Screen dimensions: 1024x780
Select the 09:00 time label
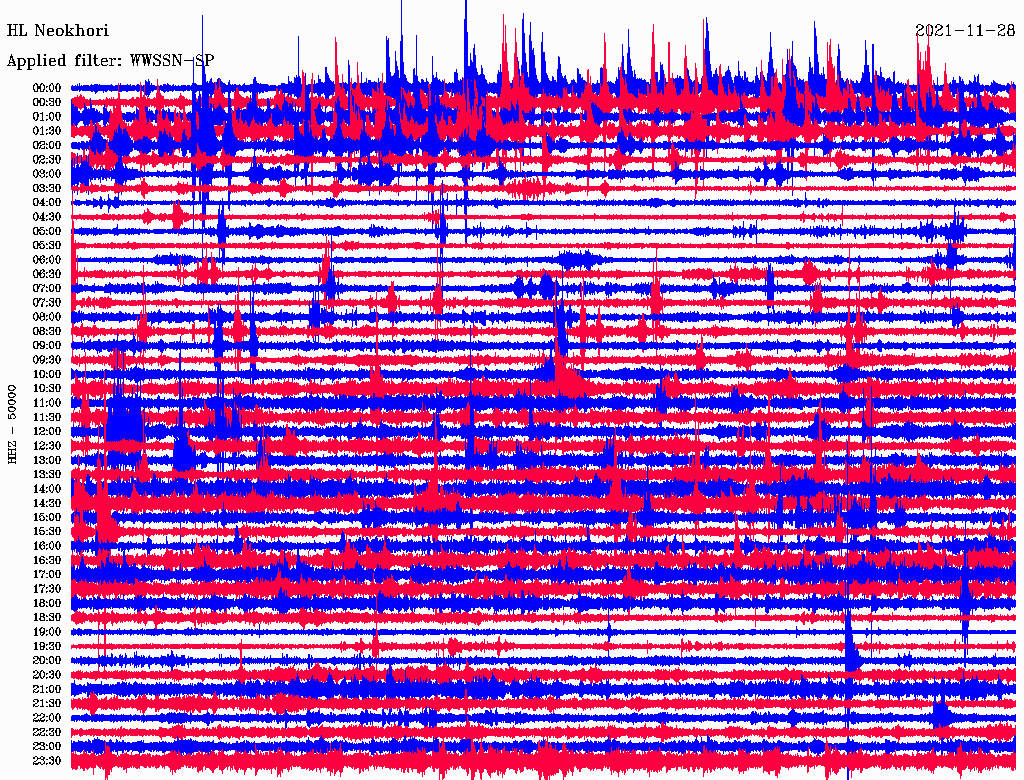[47, 346]
